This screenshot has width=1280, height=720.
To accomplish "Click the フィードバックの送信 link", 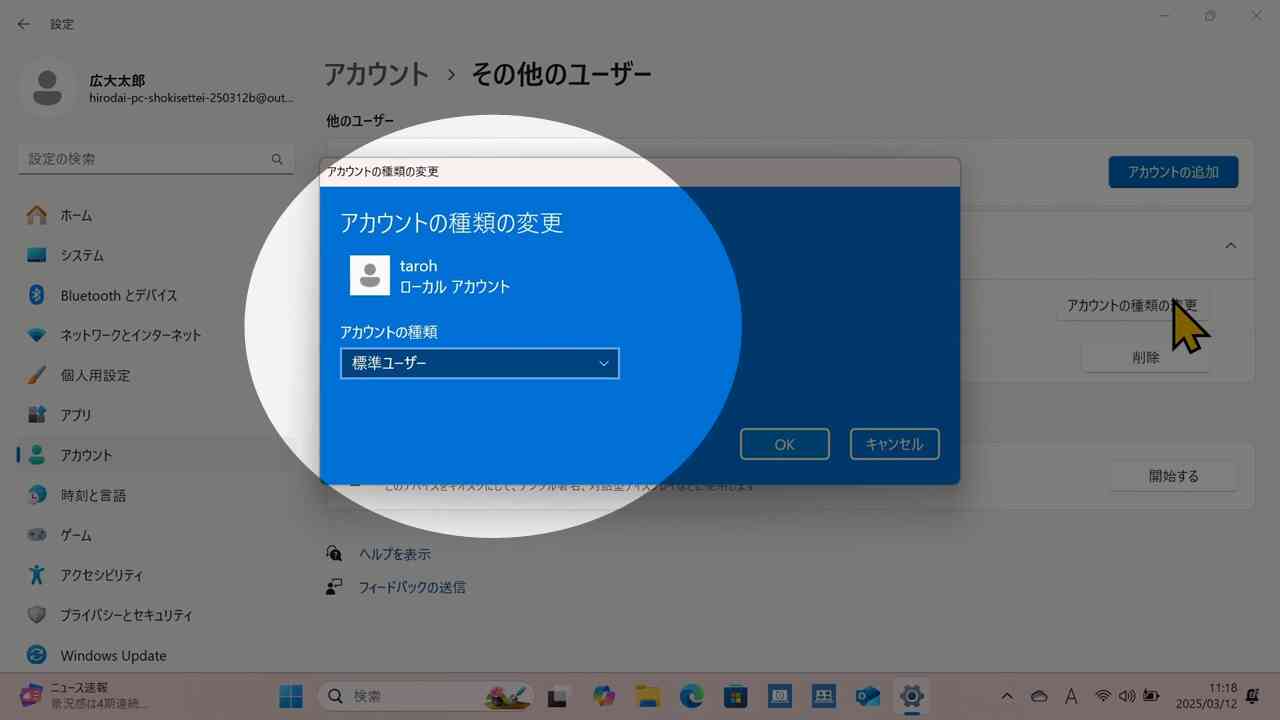I will (x=412, y=587).
